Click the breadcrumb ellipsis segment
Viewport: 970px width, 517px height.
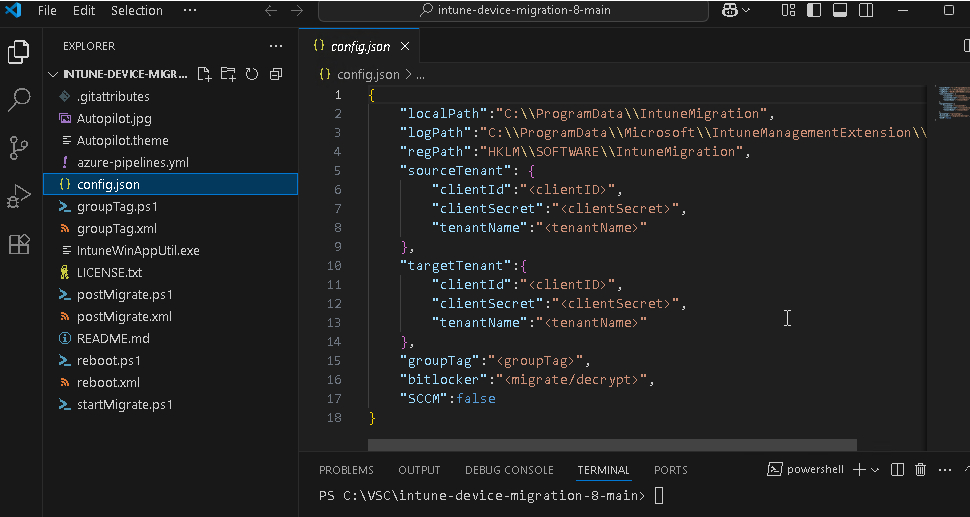click(x=420, y=75)
